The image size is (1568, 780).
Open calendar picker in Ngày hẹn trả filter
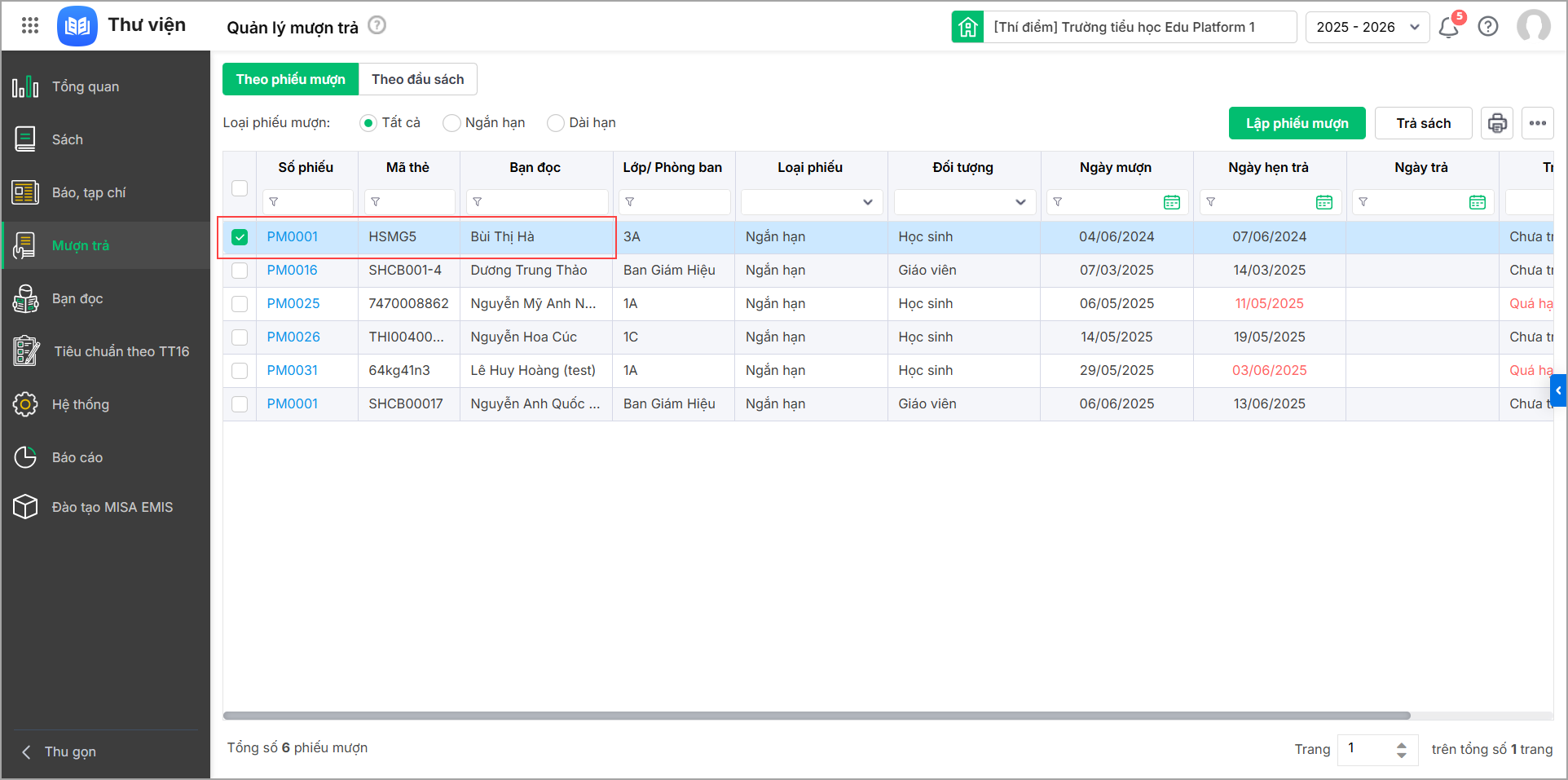[1324, 202]
